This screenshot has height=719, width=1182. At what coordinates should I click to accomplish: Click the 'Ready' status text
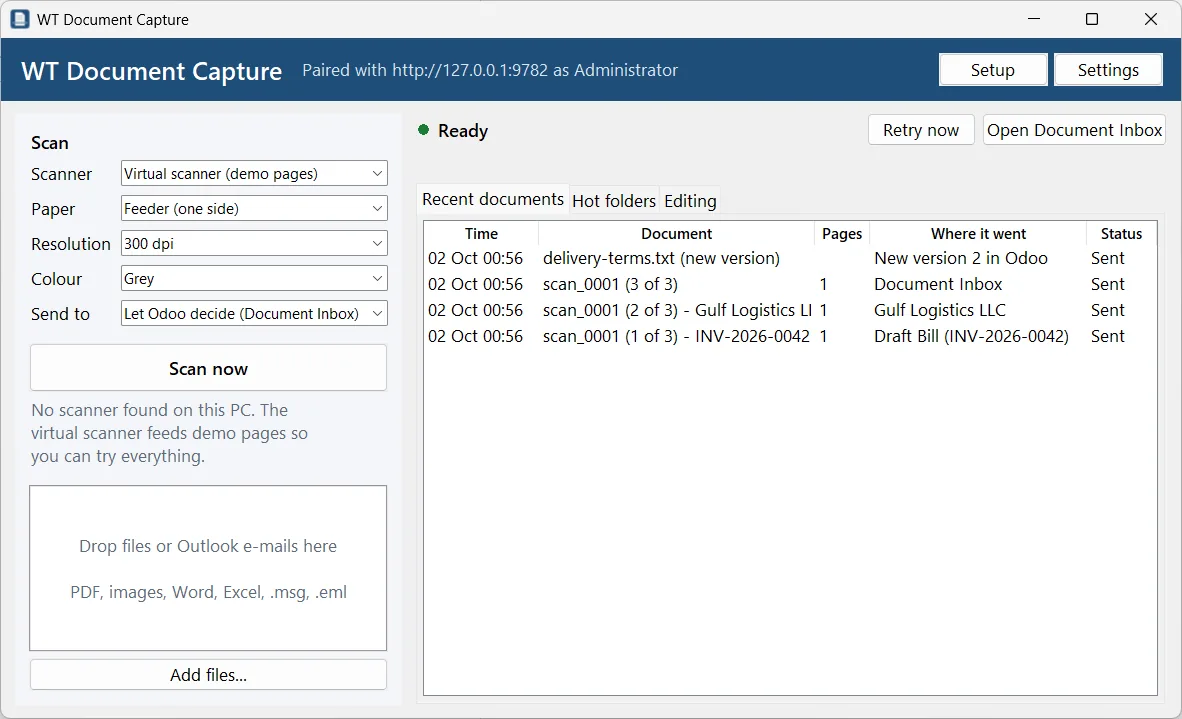coord(463,130)
